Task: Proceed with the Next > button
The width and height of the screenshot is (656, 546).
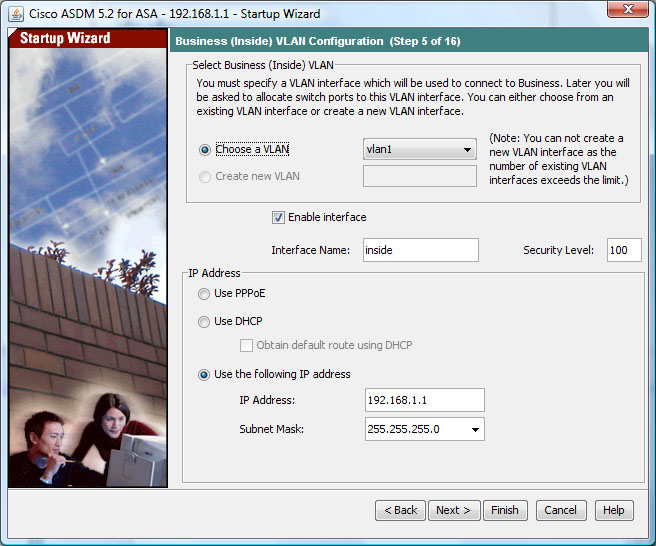Action: [x=454, y=510]
